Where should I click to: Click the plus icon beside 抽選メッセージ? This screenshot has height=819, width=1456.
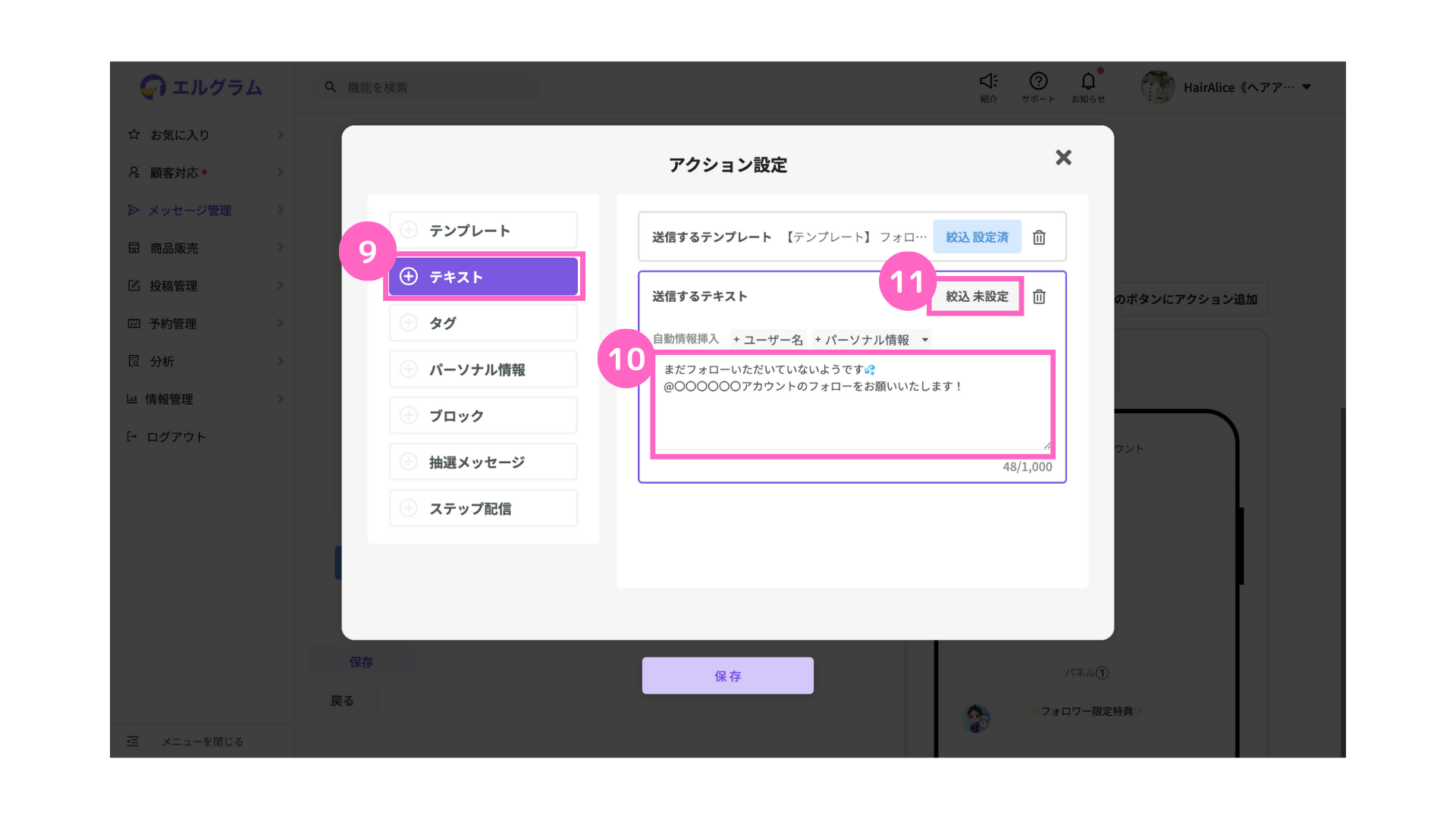point(409,461)
